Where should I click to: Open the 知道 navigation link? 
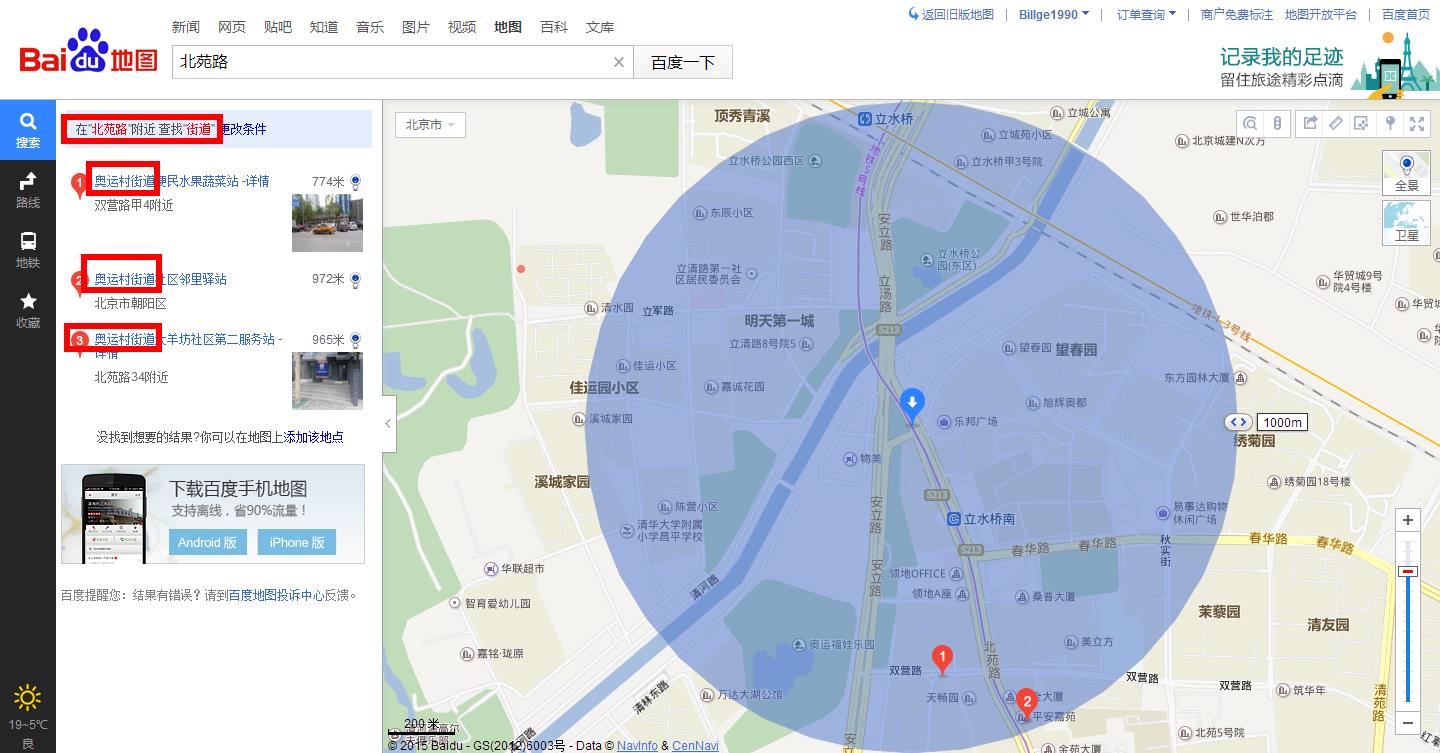pyautogui.click(x=324, y=27)
